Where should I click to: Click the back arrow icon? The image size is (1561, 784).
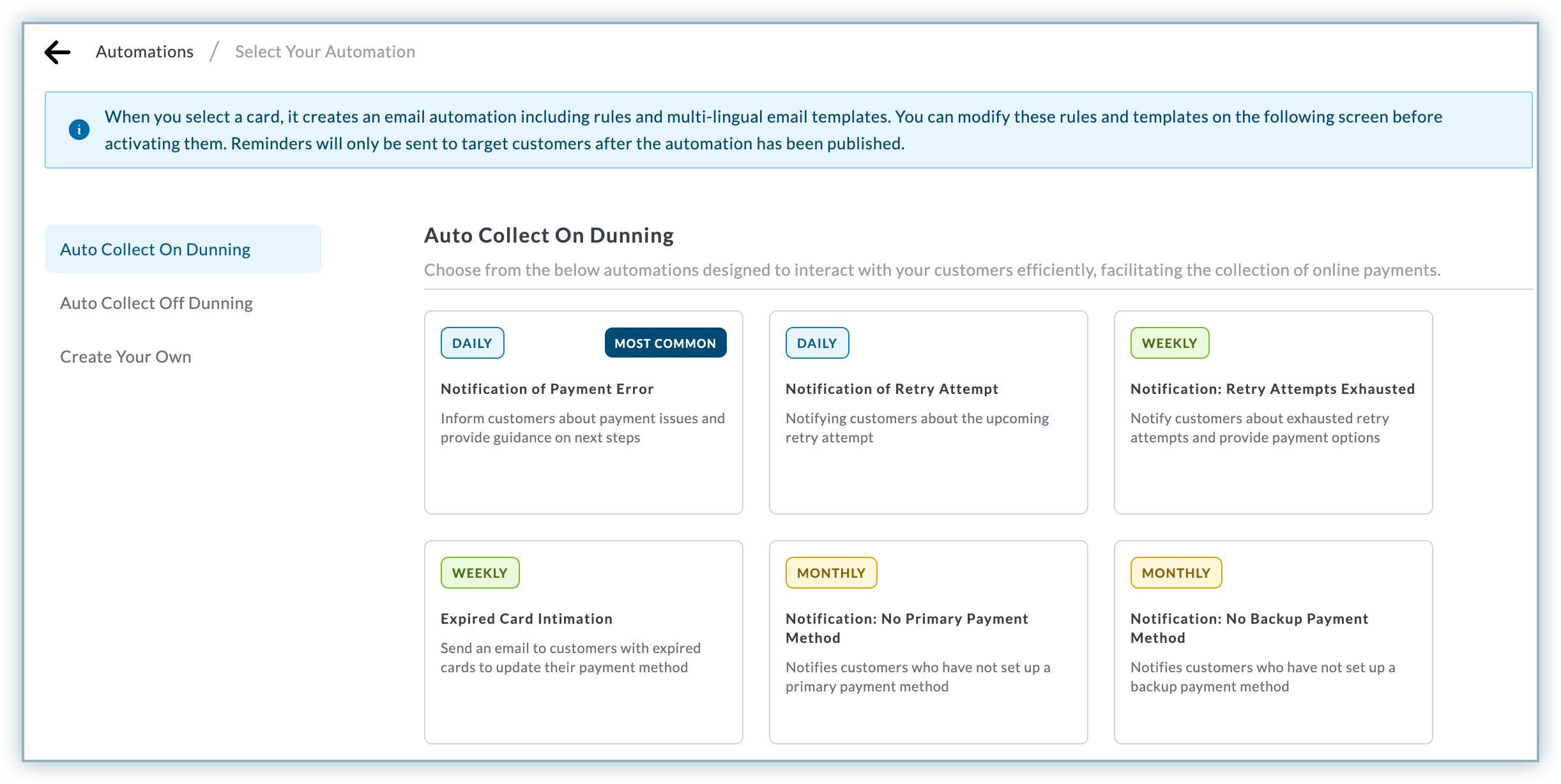(57, 52)
